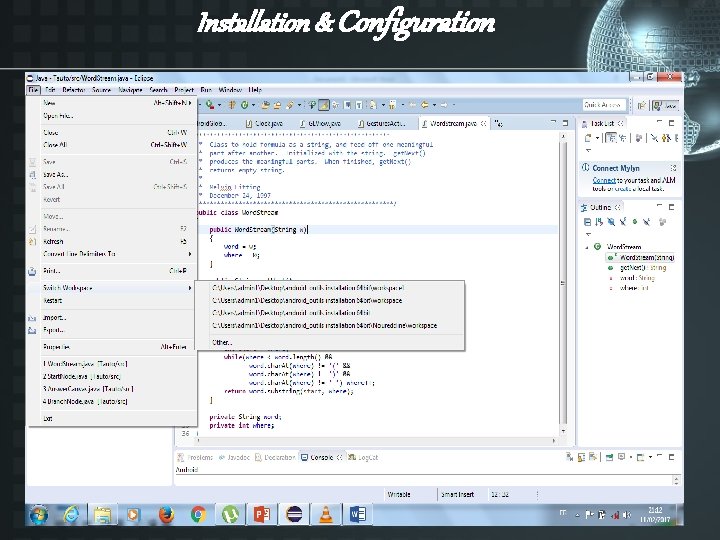
Task: Open the Help menu
Action: coord(255,90)
